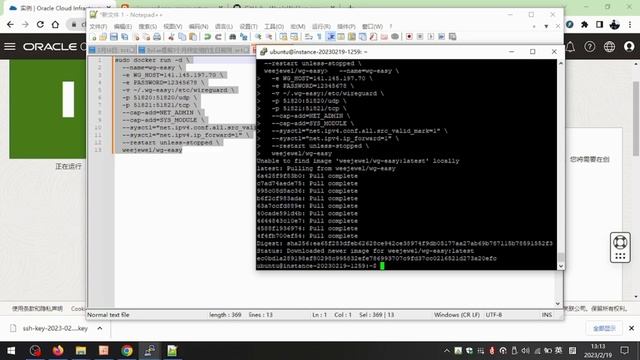640x360 pixels.
Task: Open the Notepad++ document list dropdown arrow
Action: [x=546, y=27]
